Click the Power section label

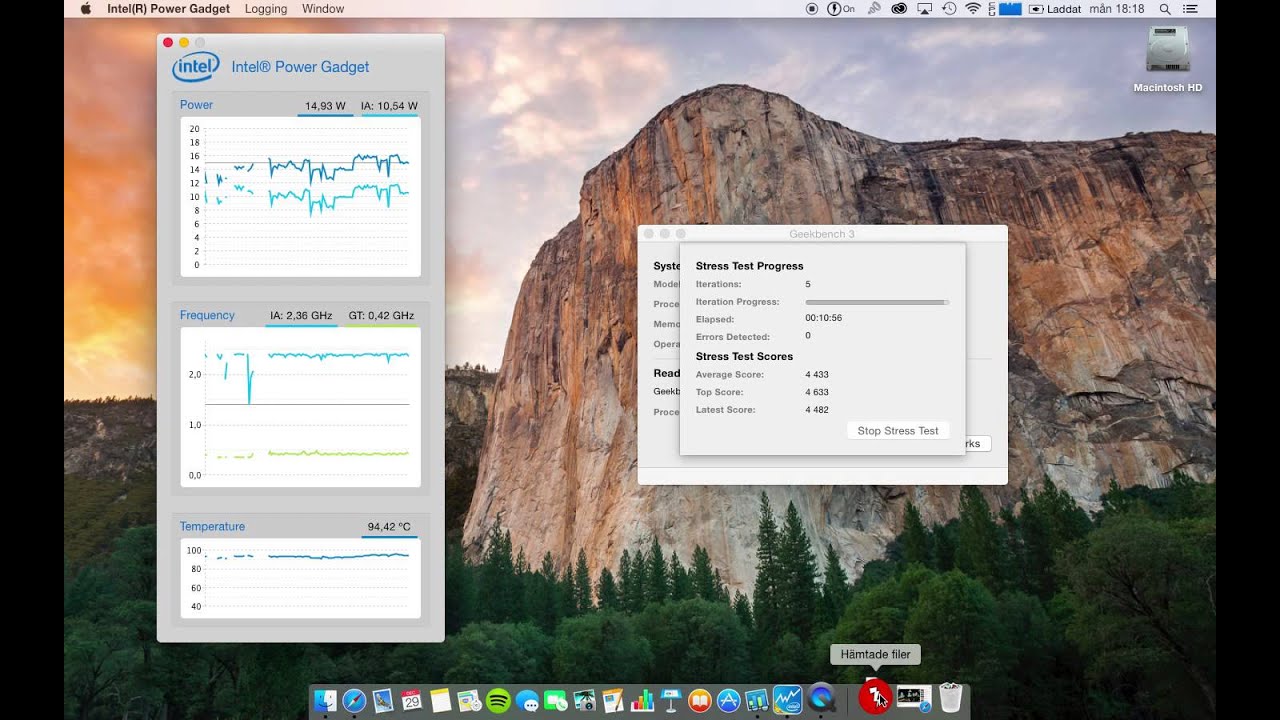click(196, 105)
